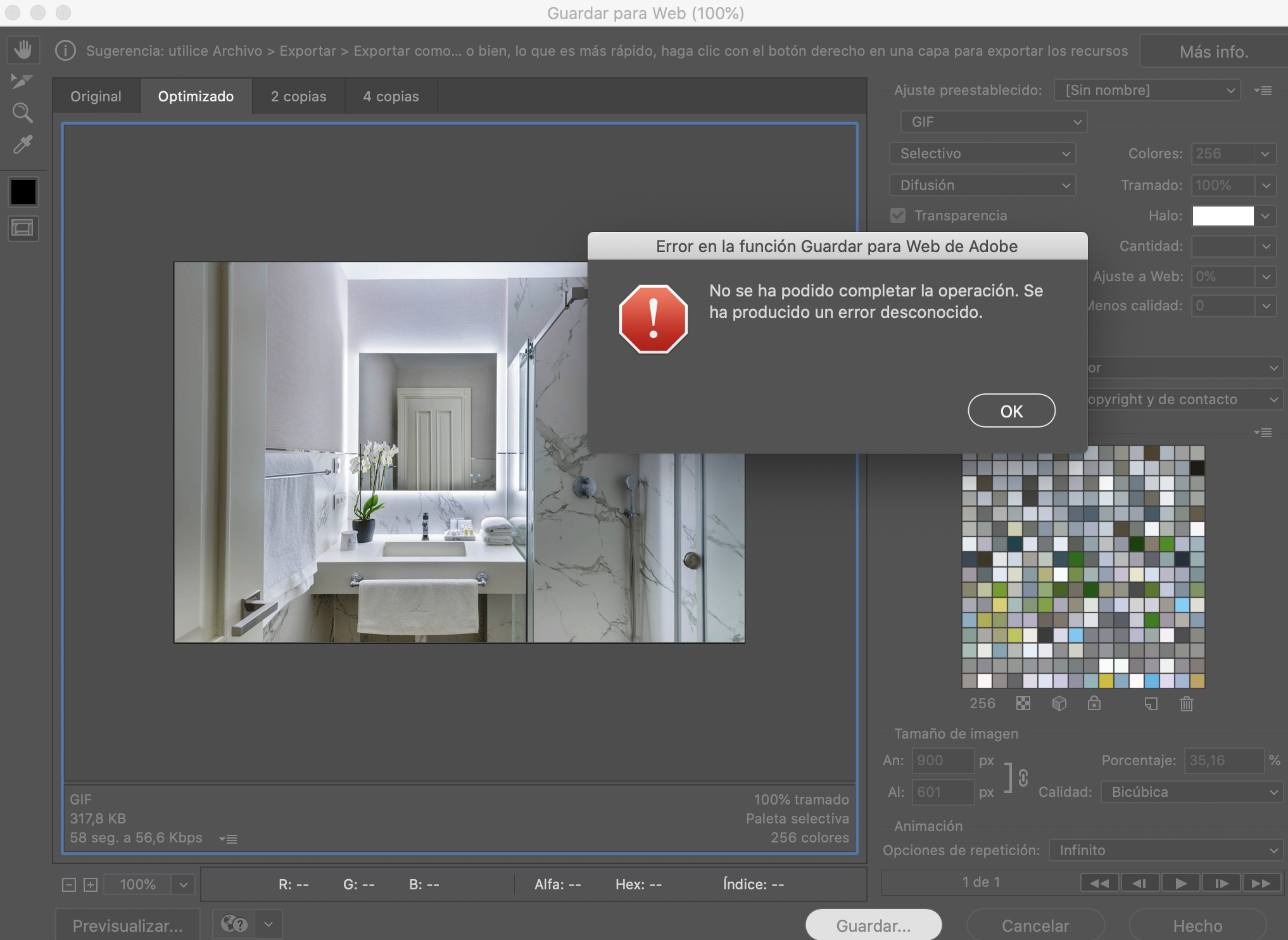Viewport: 1288px width, 940px height.
Task: Open the GIF format dropdown
Action: [x=993, y=122]
